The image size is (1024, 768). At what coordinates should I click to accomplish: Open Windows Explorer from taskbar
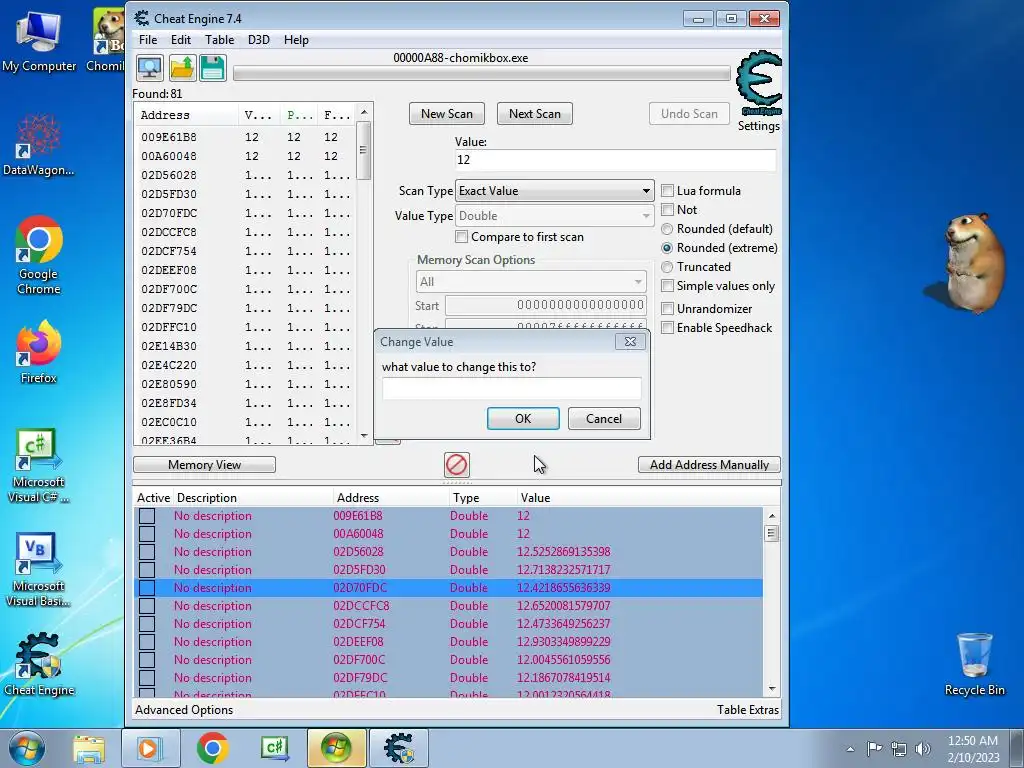click(89, 748)
